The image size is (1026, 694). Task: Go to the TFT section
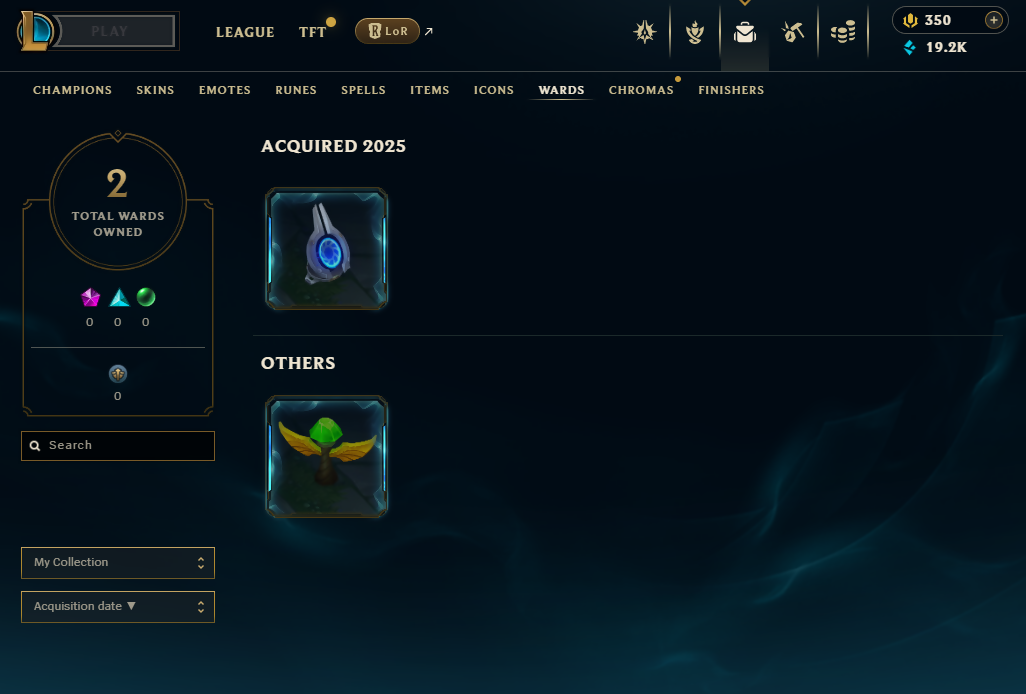(313, 32)
